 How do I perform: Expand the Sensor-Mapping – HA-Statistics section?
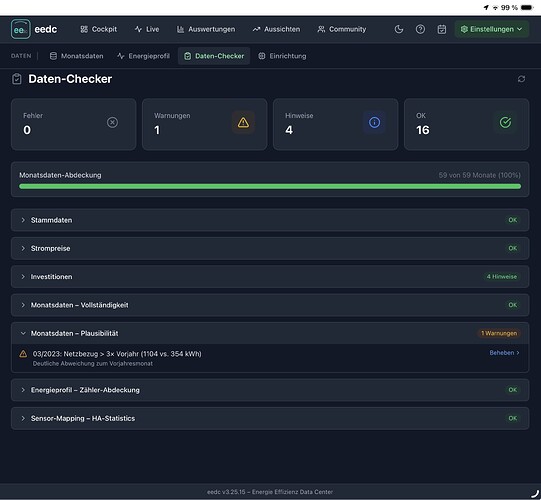pyautogui.click(x=270, y=418)
